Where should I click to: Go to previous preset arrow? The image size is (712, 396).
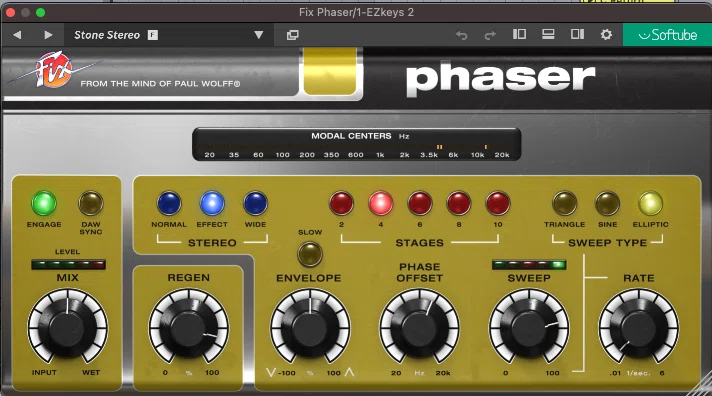coord(17,35)
